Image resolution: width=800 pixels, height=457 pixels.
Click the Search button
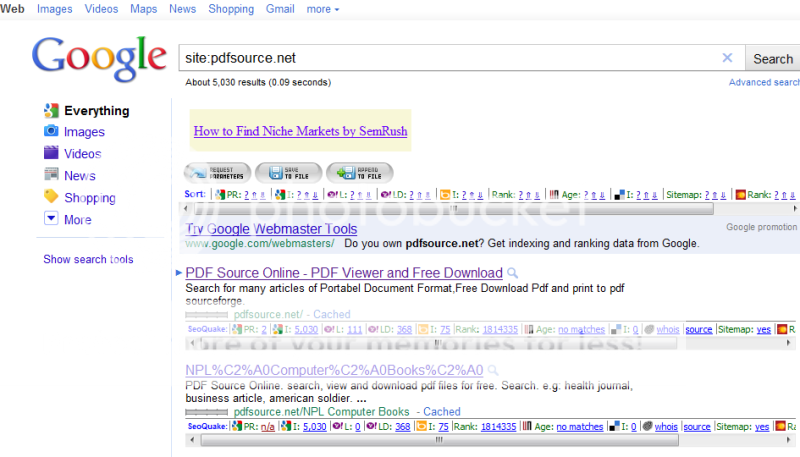[772, 59]
